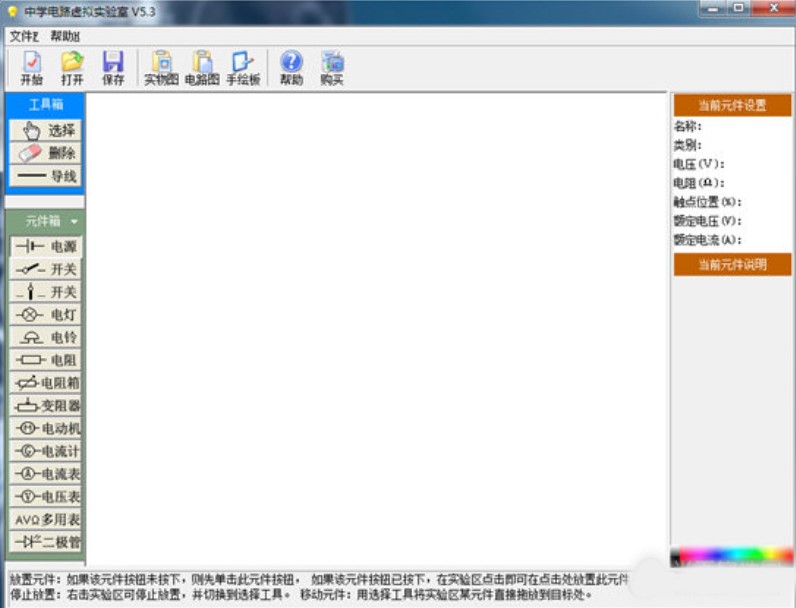Screen dimensions: 796x608
Task: Choose the 导线 wire tool
Action: [45, 176]
